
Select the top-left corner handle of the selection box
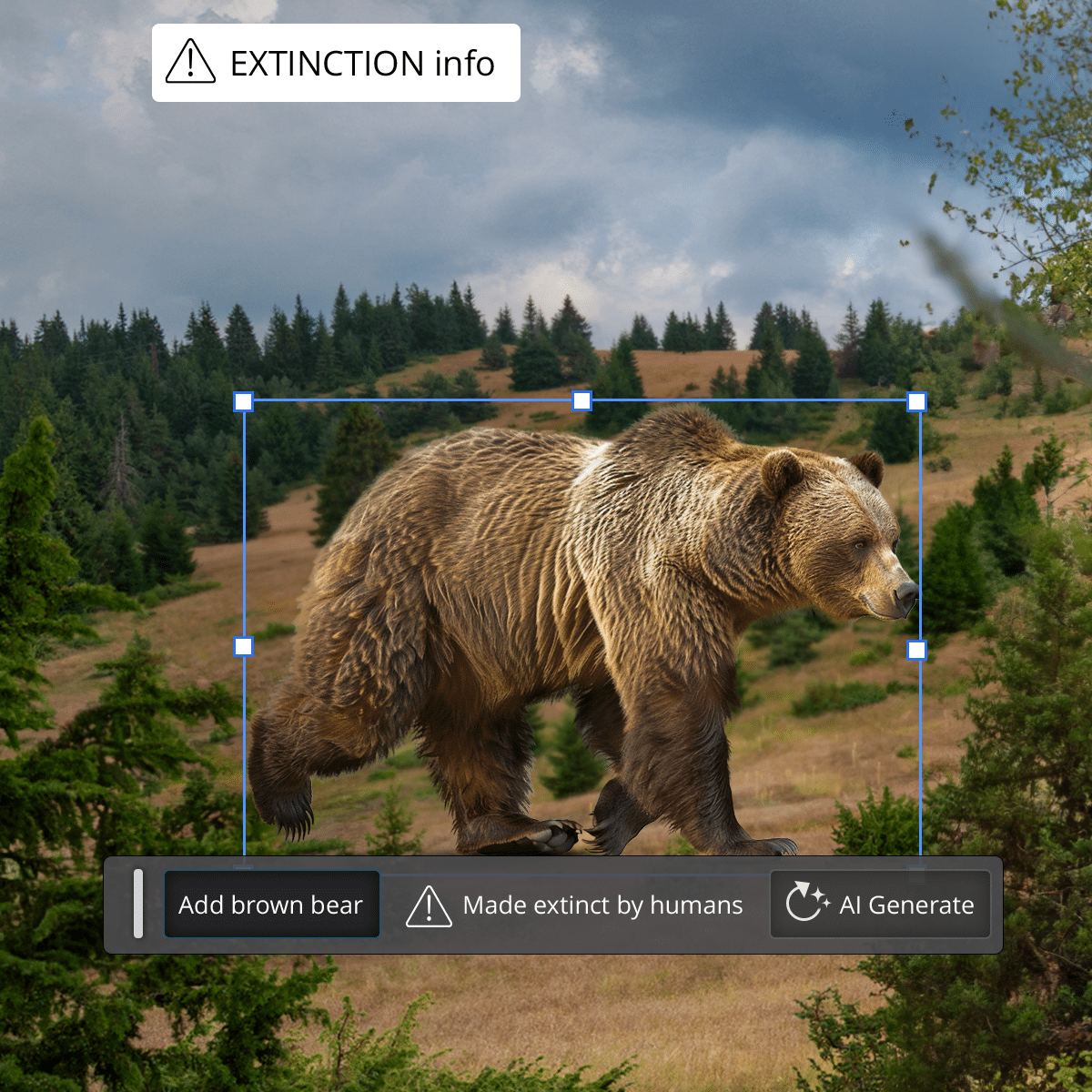pyautogui.click(x=244, y=401)
